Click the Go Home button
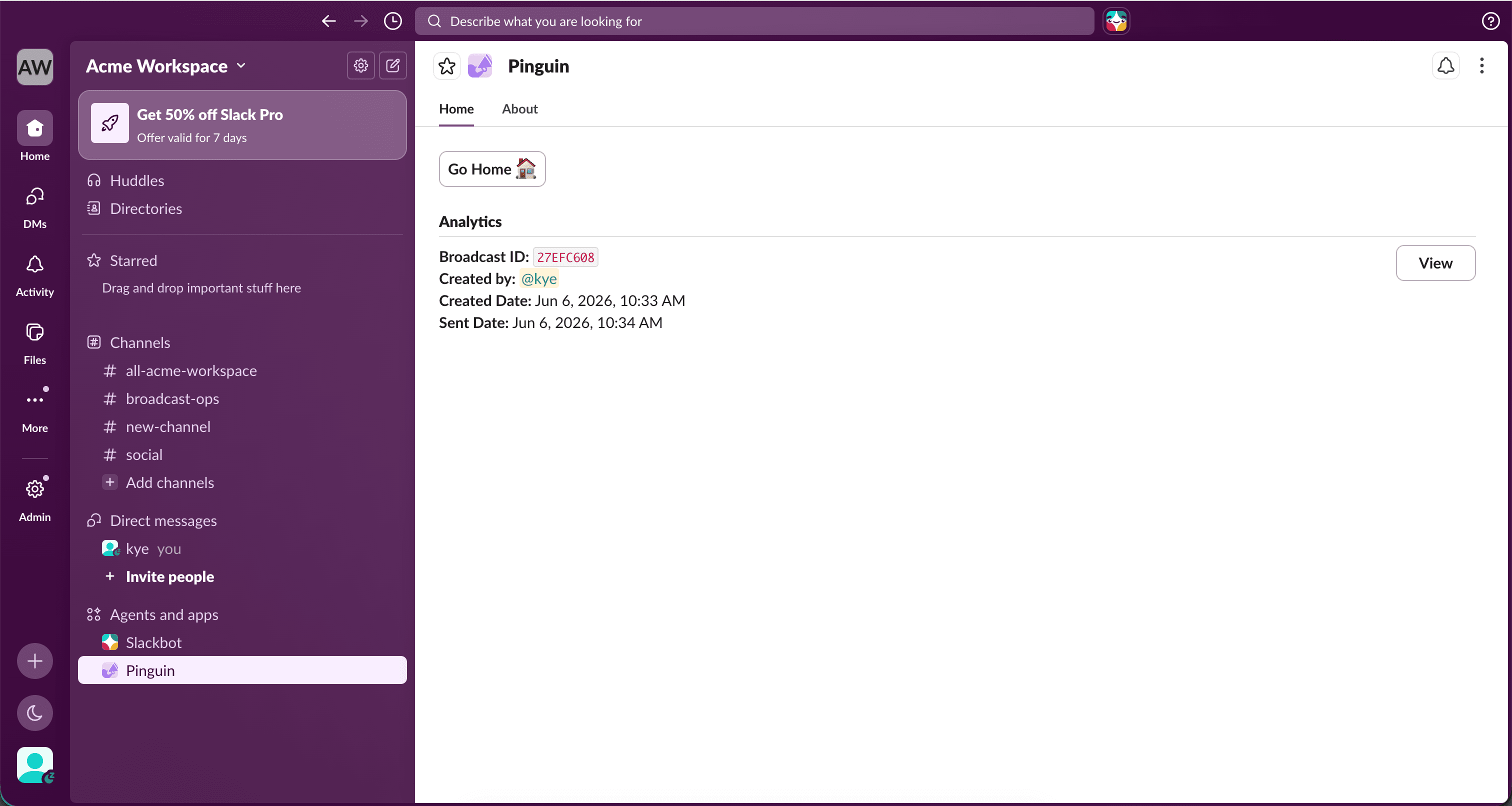The height and width of the screenshot is (806, 1512). (492, 169)
